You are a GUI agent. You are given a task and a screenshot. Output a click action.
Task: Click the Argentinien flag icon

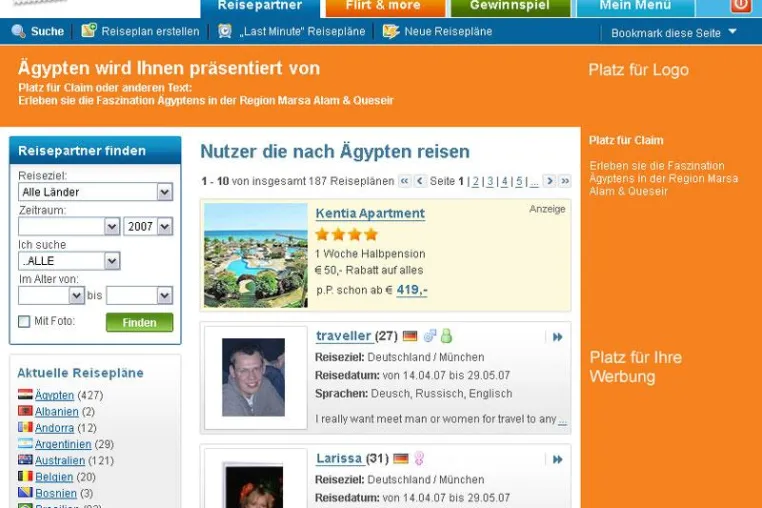(x=25, y=443)
